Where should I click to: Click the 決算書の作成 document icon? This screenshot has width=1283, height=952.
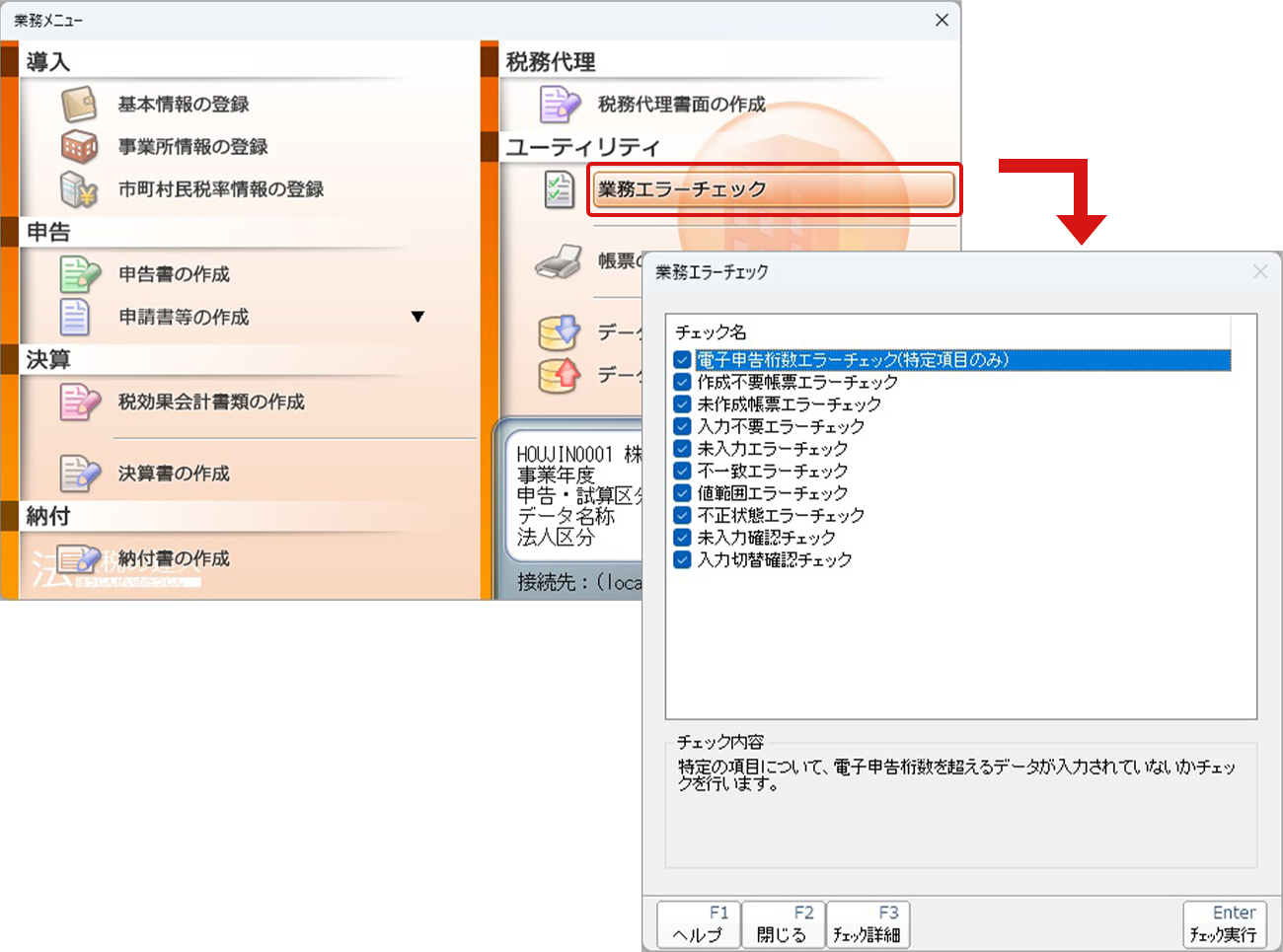click(79, 474)
